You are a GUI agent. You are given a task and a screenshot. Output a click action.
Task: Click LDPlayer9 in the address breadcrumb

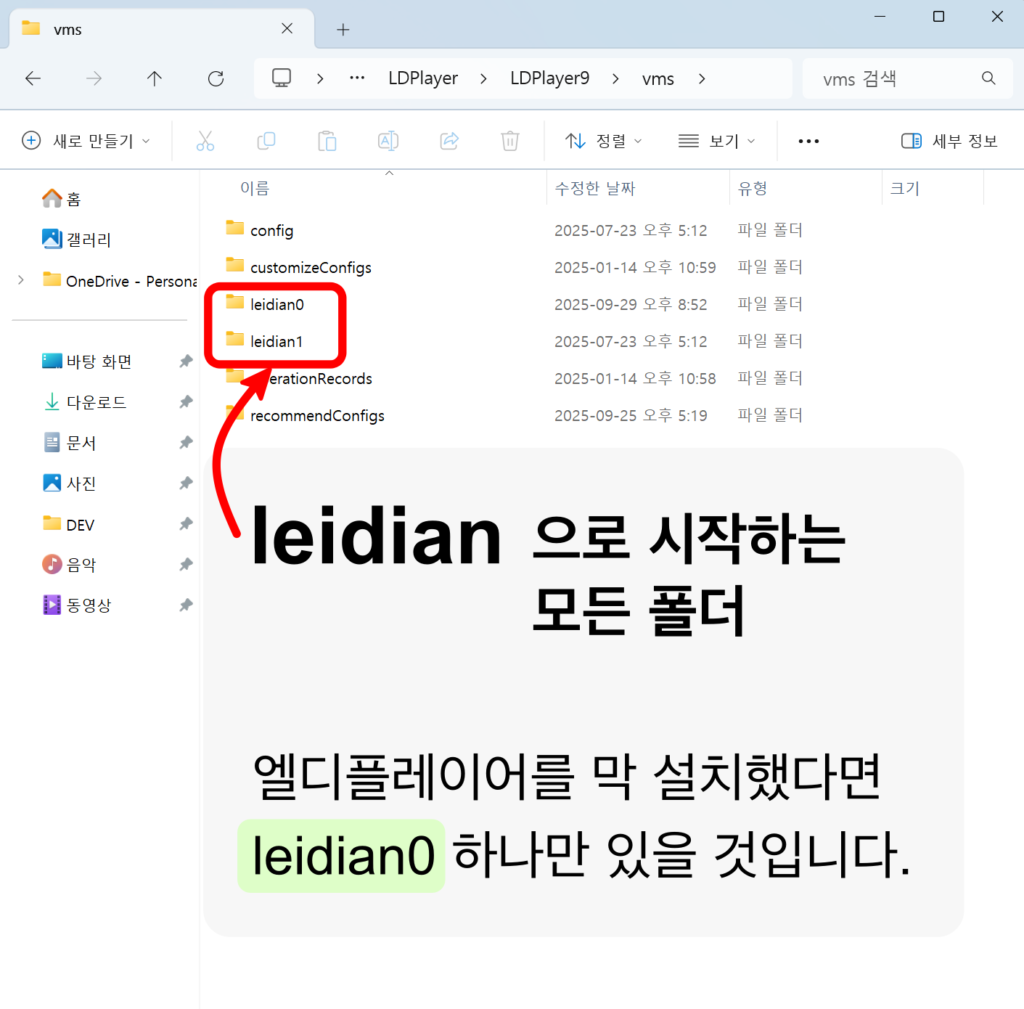click(550, 79)
